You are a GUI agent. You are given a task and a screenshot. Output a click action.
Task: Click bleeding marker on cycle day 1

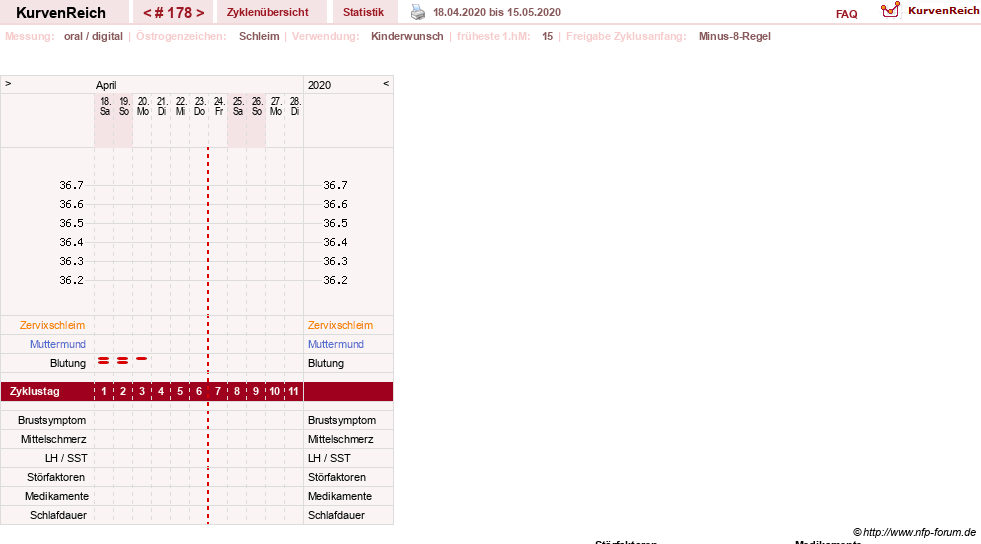click(104, 361)
